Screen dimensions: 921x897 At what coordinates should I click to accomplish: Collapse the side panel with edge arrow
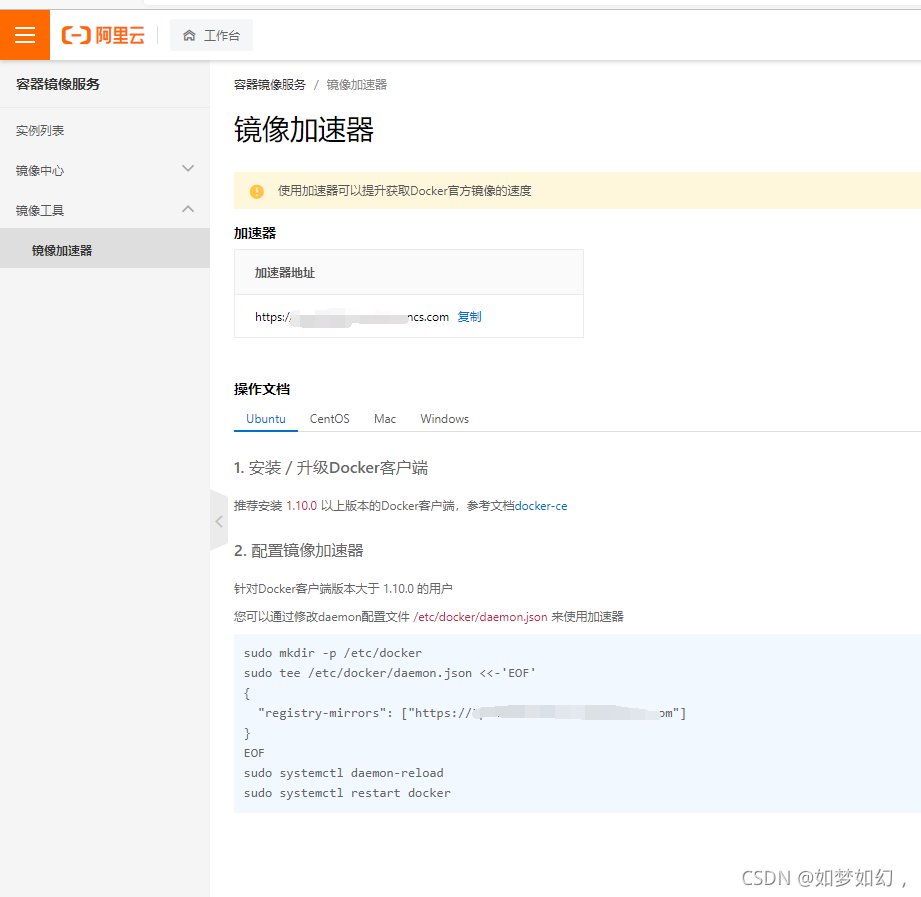click(x=219, y=521)
